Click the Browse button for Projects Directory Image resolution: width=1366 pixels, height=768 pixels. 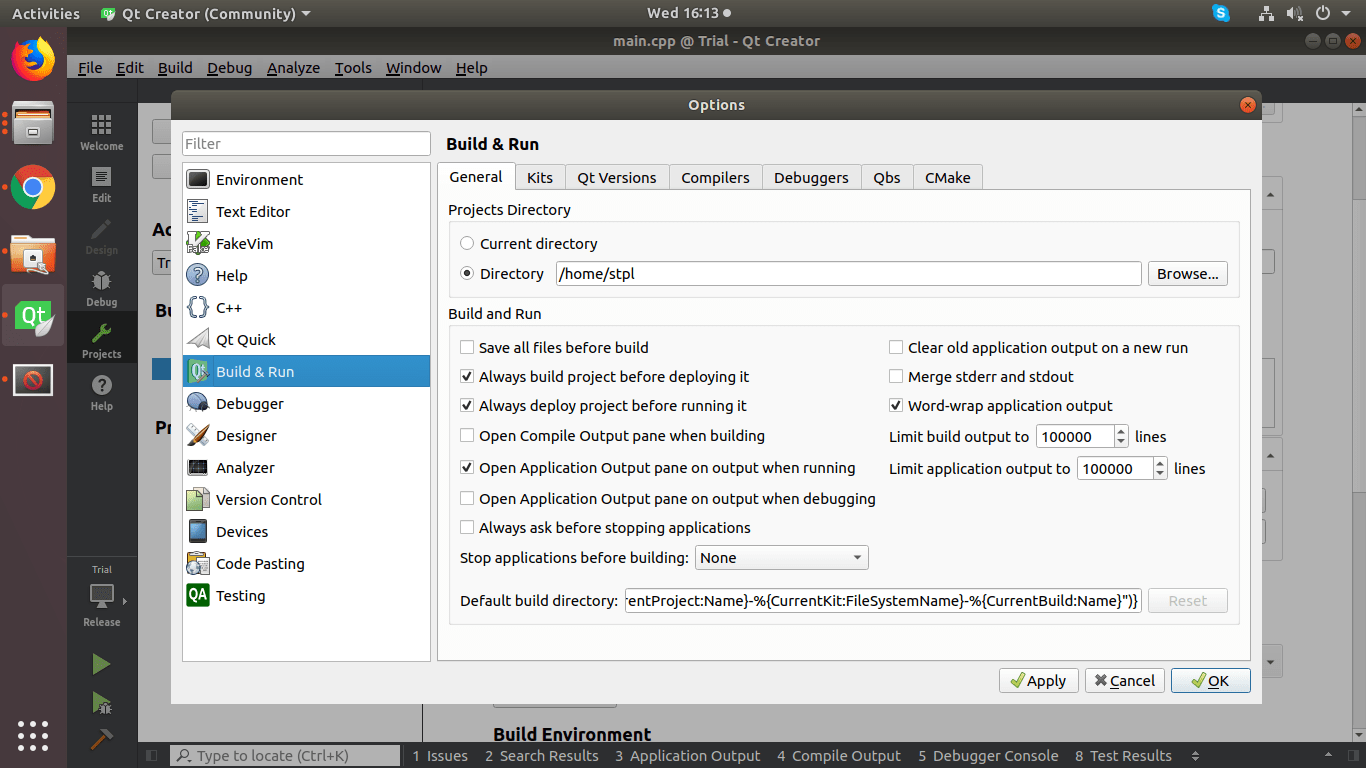1187,273
